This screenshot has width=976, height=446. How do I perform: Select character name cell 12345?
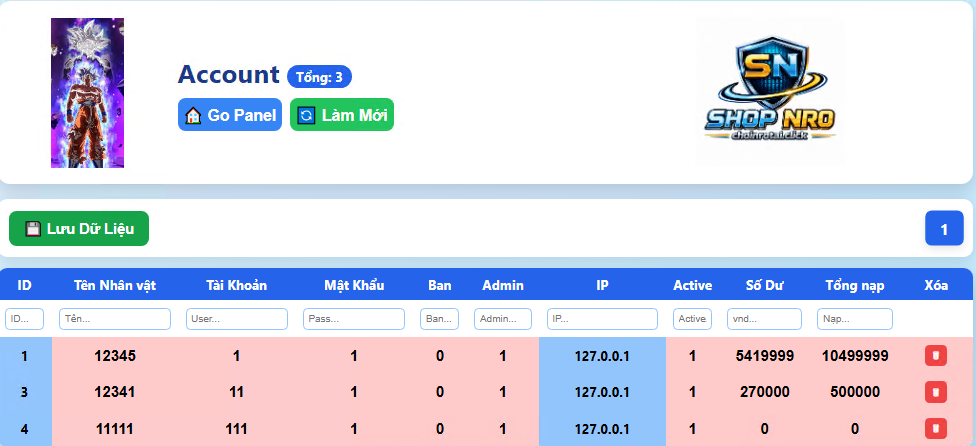(x=115, y=356)
